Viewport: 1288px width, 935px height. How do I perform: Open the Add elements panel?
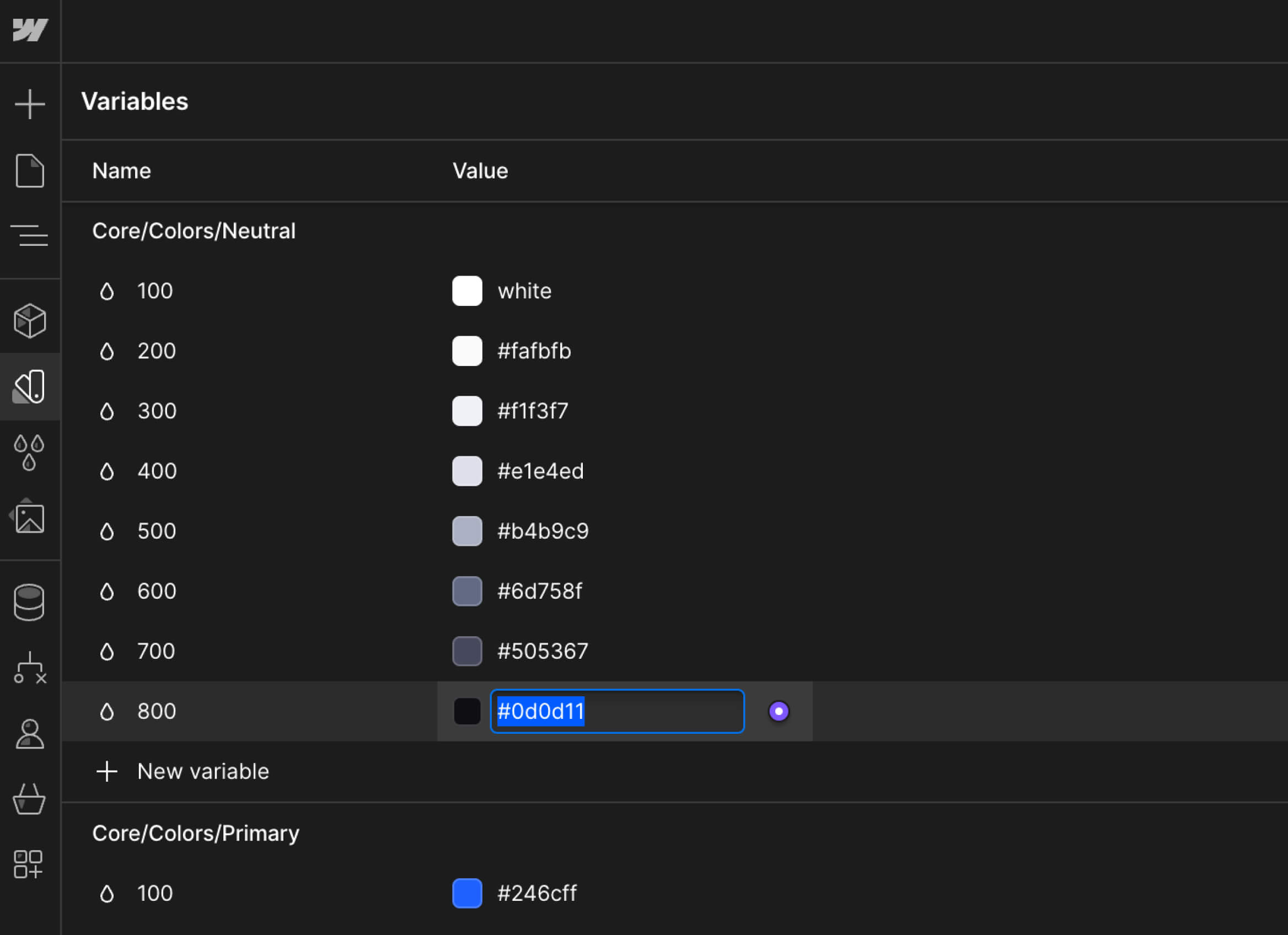30,103
